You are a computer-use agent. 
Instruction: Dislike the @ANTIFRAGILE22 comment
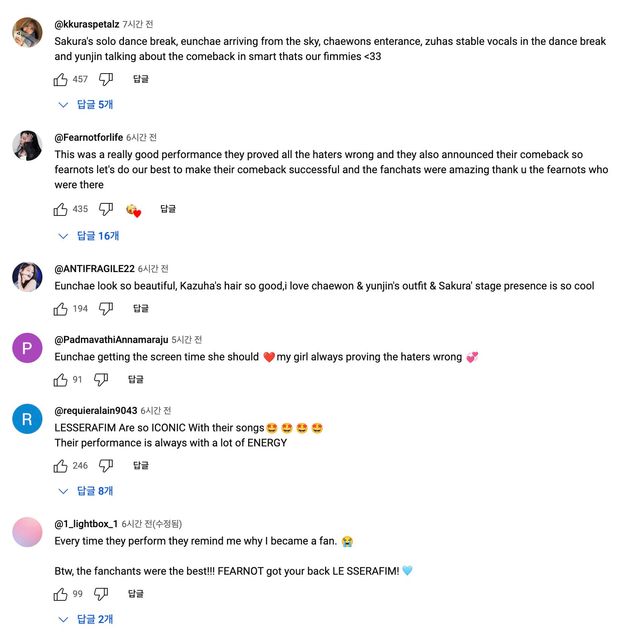[x=106, y=309]
